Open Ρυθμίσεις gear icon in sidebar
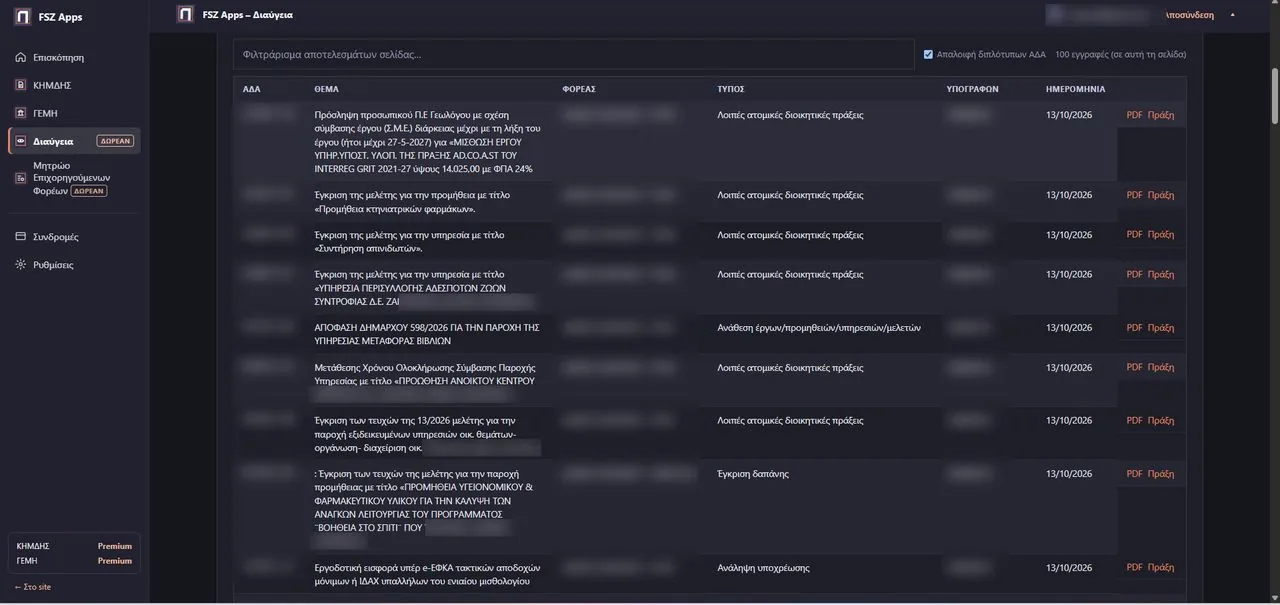Viewport: 1280px width, 605px height. click(x=21, y=265)
